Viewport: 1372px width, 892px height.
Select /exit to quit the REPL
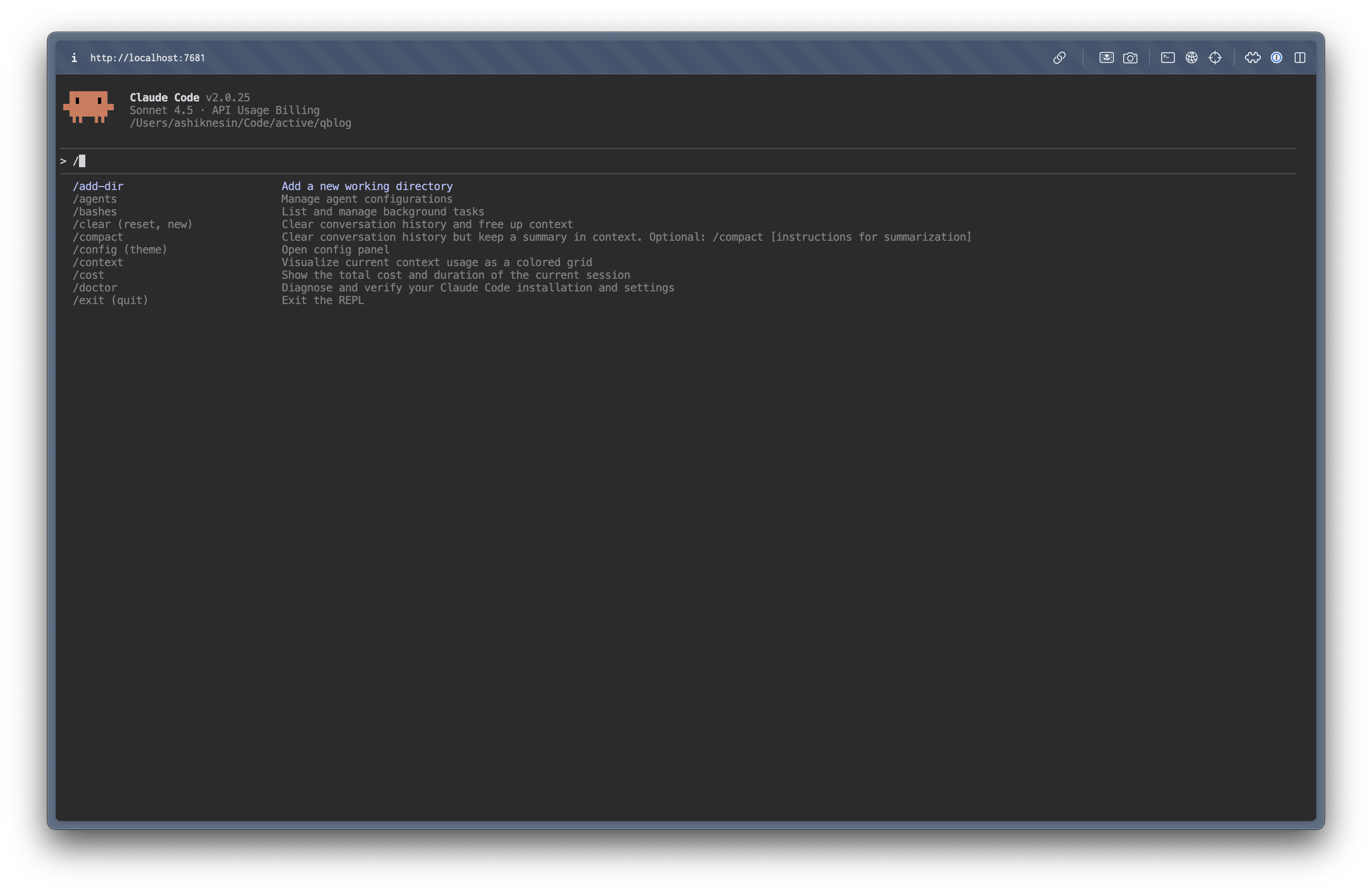pos(111,300)
